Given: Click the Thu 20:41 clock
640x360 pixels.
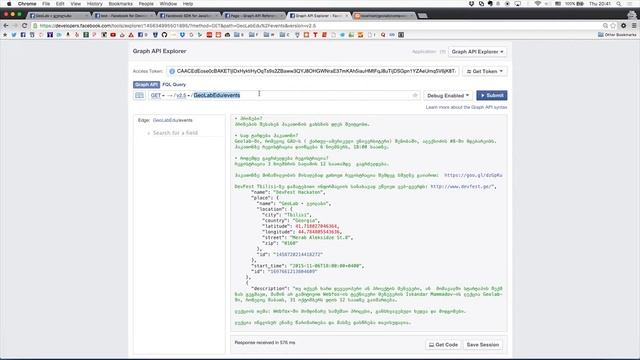Looking at the screenshot, I should (600, 4).
